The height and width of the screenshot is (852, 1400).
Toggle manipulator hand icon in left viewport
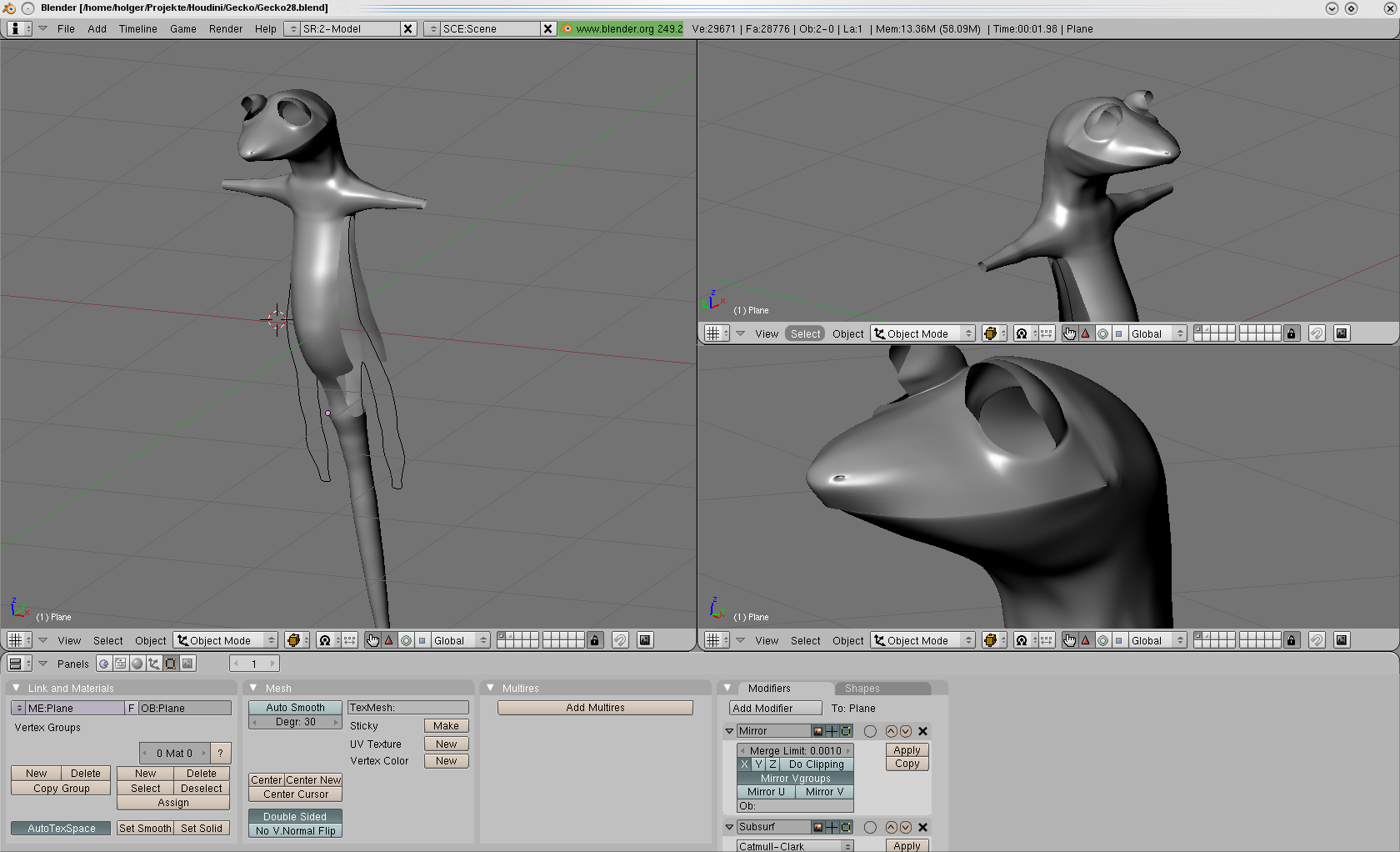point(372,640)
